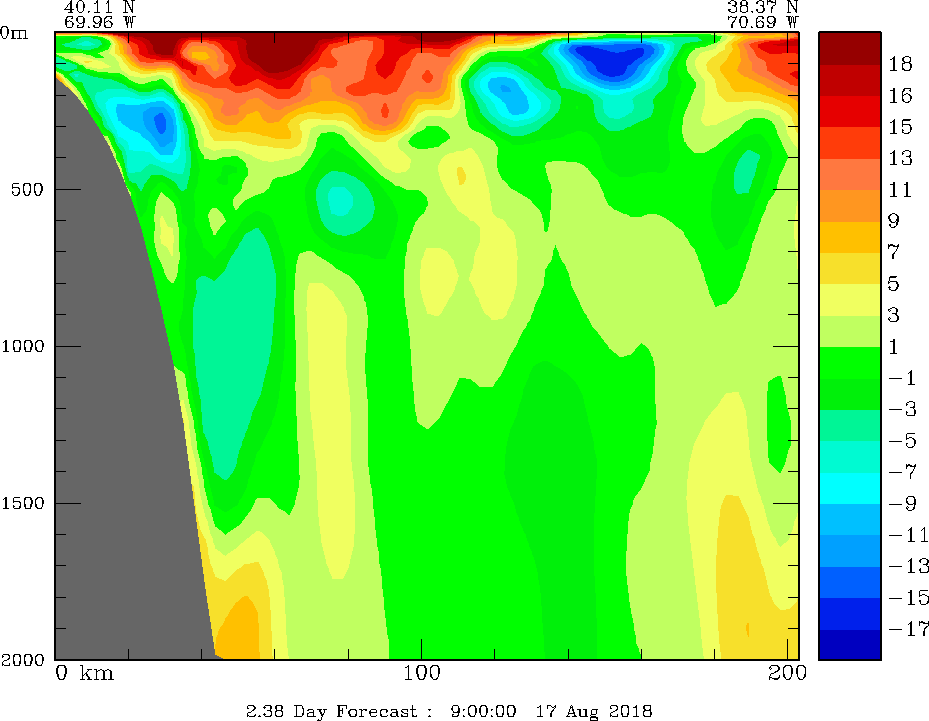Click the colorbar label -11
929x721 pixels.
908,535
